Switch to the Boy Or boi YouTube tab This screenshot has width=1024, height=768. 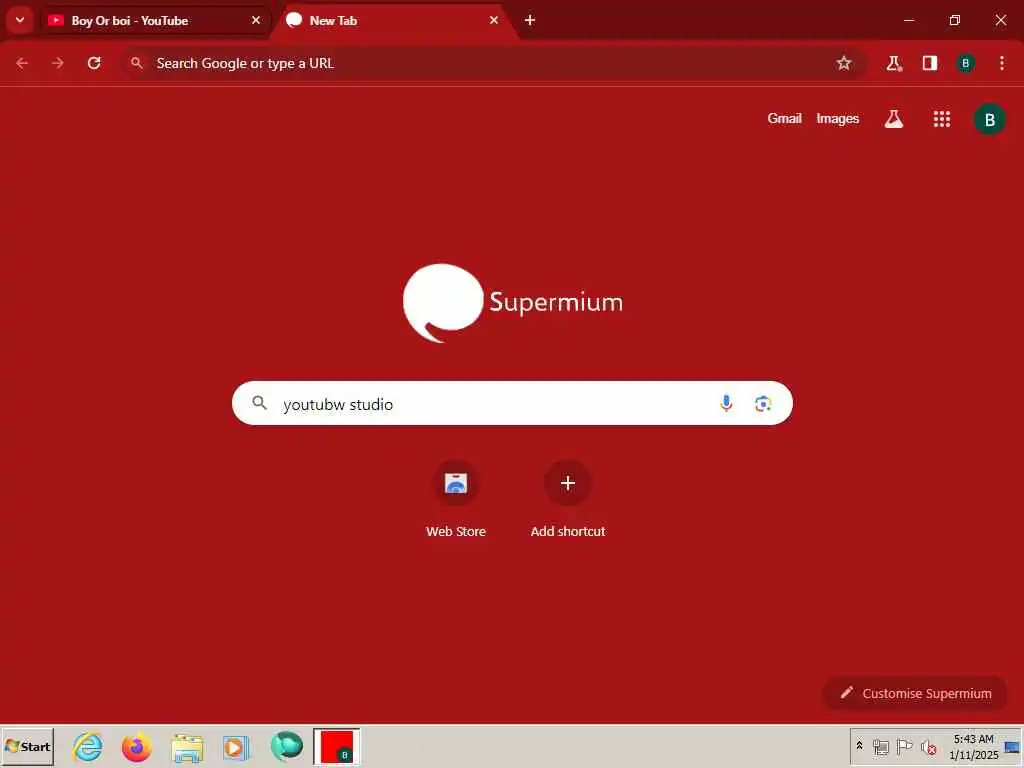(154, 21)
